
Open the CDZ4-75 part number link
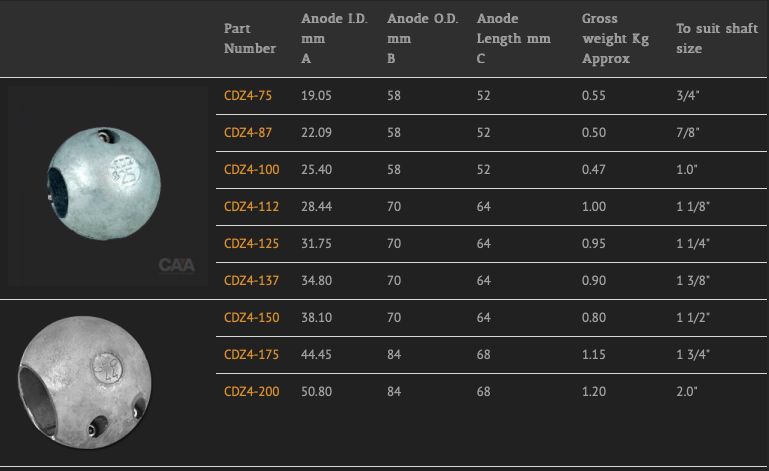click(248, 96)
